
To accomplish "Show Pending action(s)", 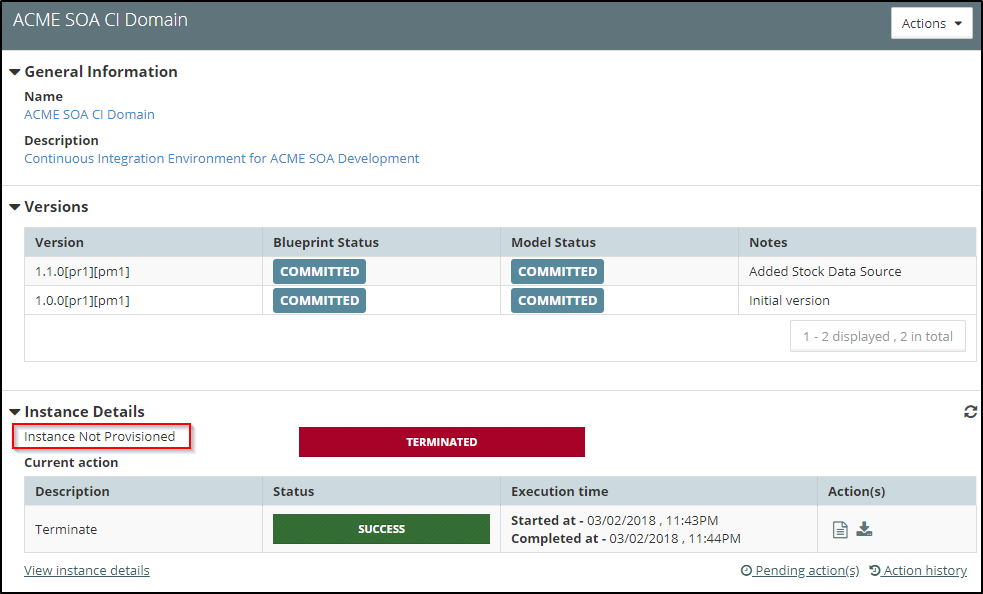I will [x=800, y=570].
